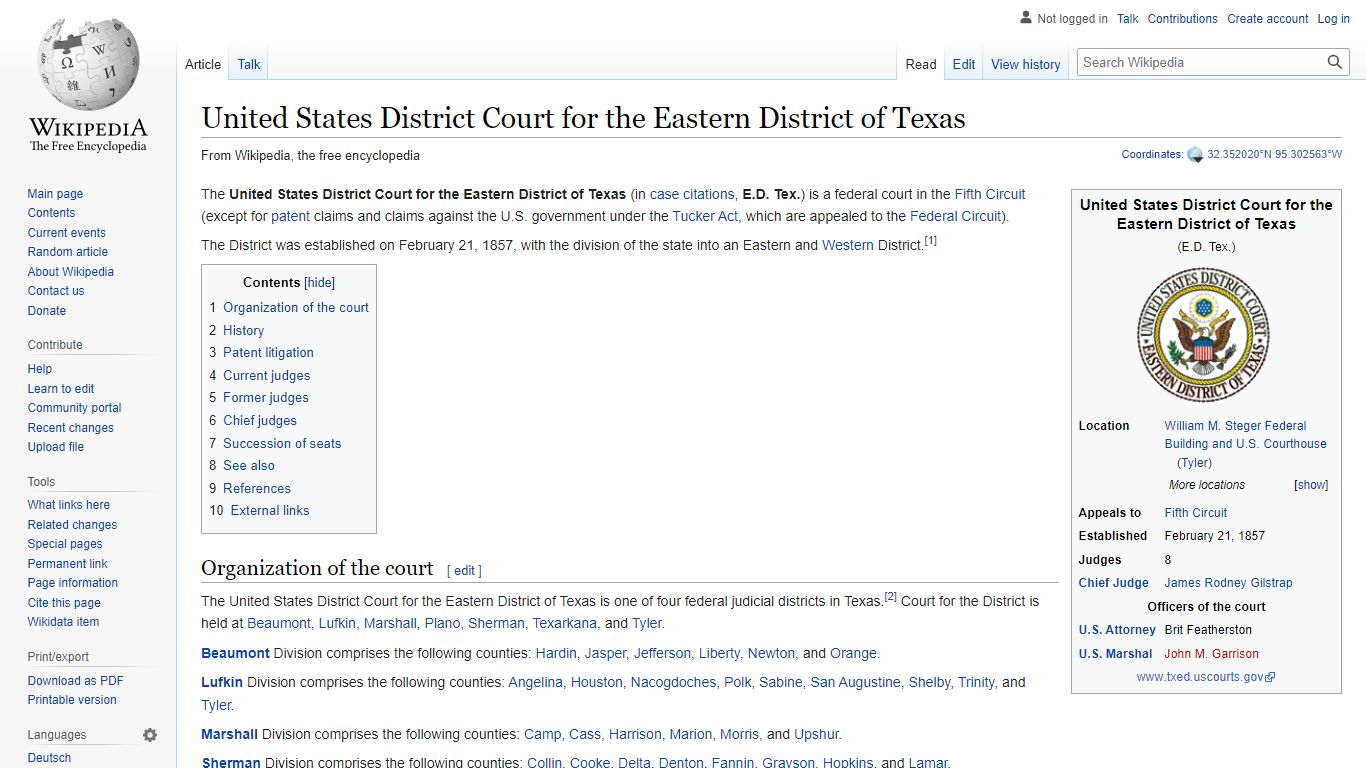Image resolution: width=1366 pixels, height=768 pixels.
Task: Click the coordinates globe icon
Action: click(x=1195, y=155)
